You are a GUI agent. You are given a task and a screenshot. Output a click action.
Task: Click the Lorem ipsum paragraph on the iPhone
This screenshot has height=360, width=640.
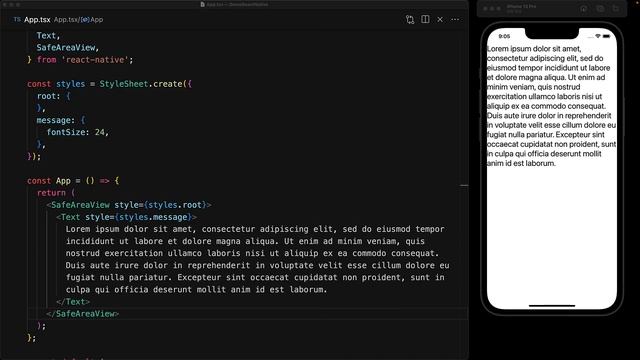(551, 106)
